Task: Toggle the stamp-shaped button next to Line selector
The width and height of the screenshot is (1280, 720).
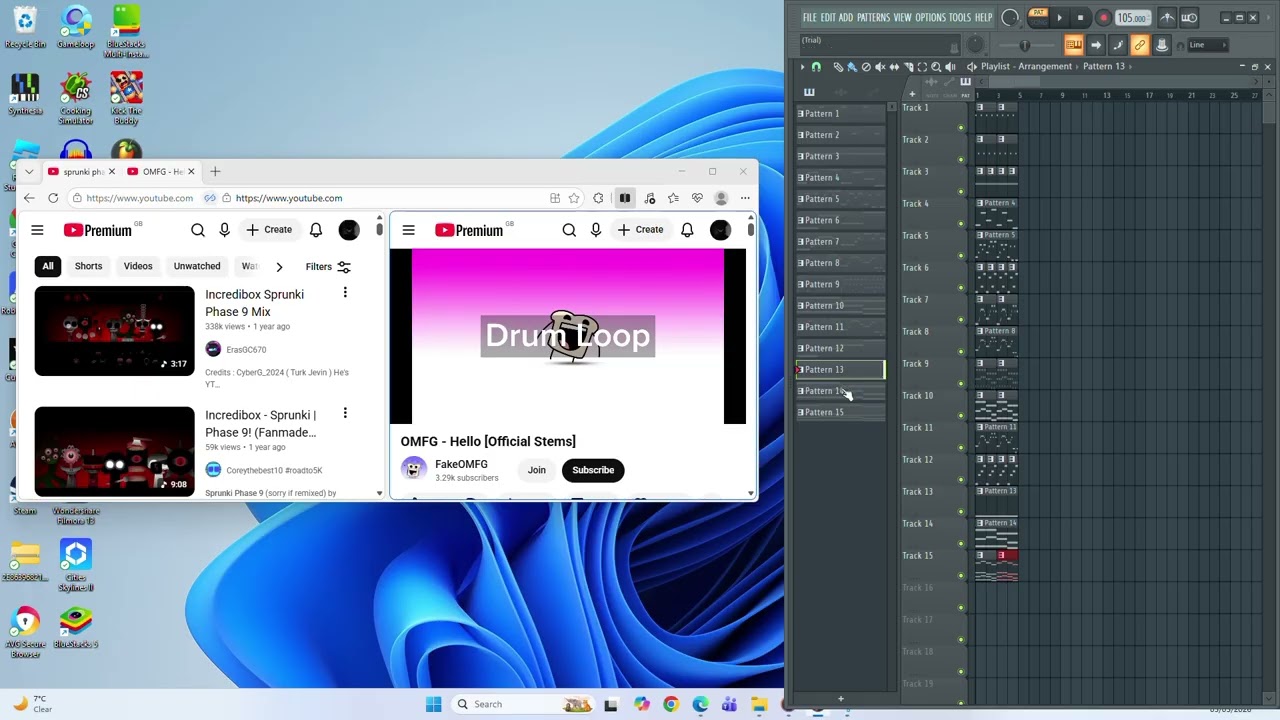Action: 1162,45
